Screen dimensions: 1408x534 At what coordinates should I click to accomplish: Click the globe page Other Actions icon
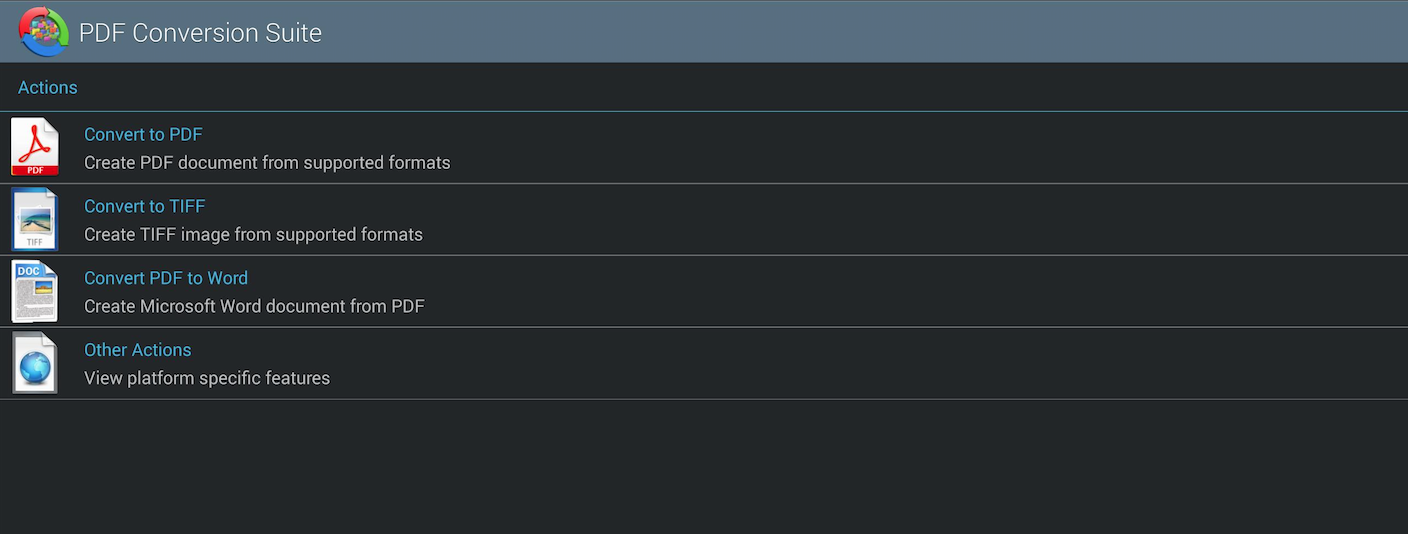35,363
